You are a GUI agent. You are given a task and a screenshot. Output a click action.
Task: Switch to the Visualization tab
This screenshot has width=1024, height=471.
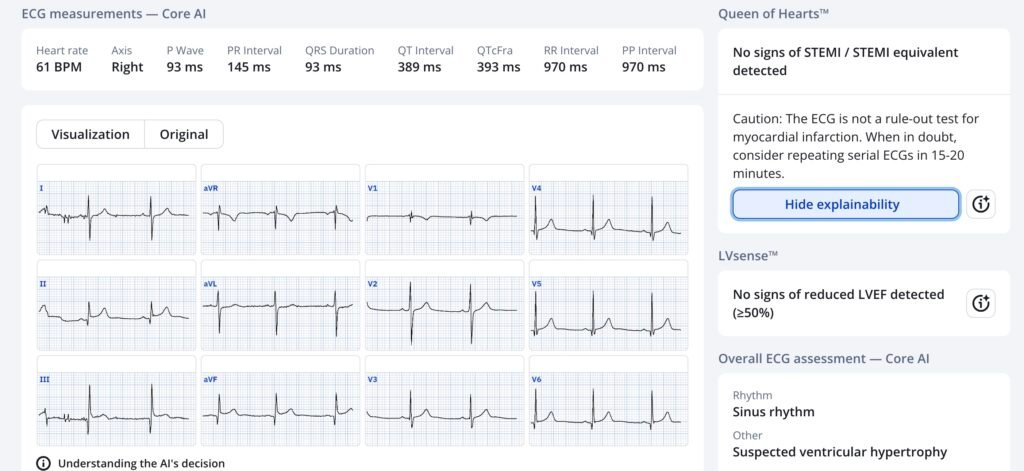click(90, 134)
